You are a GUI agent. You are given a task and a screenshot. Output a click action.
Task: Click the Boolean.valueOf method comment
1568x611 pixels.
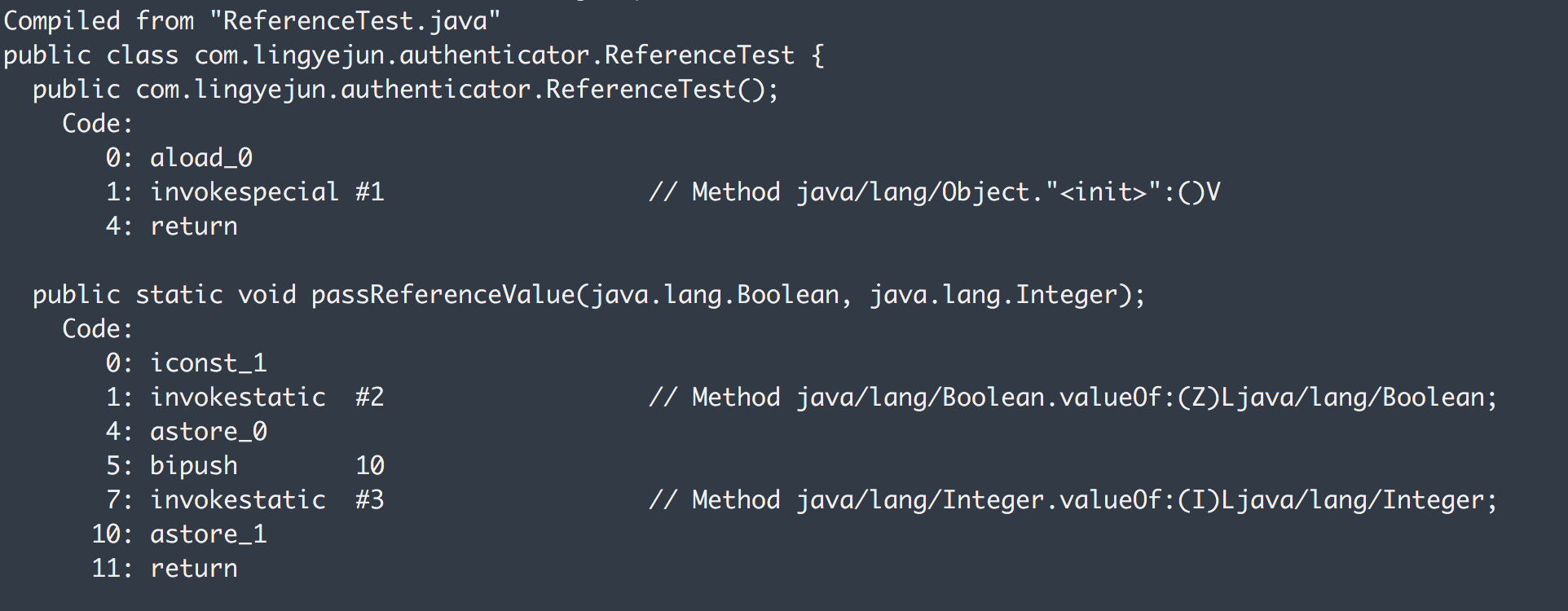click(x=1072, y=398)
